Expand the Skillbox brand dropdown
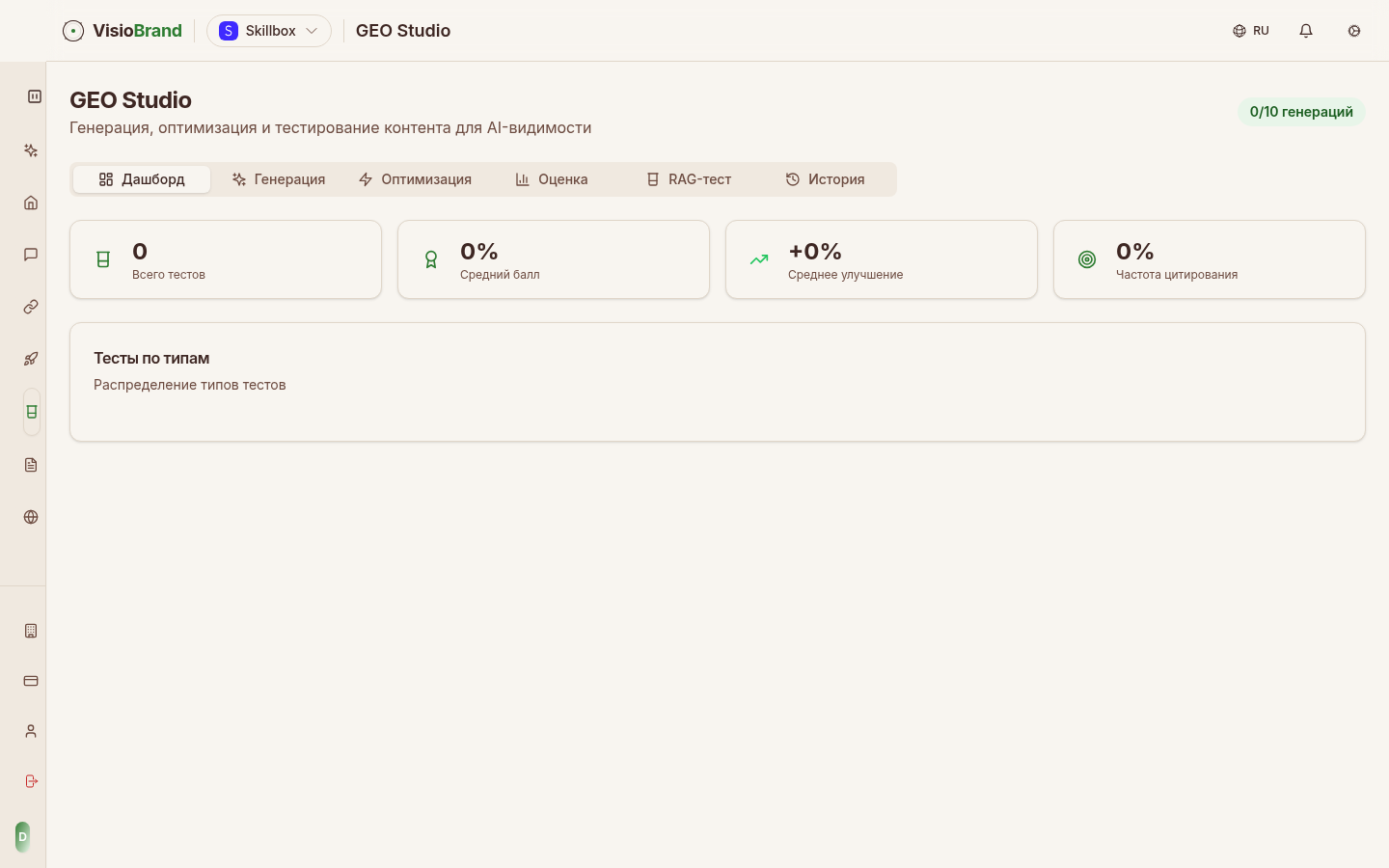The image size is (1389, 868). click(x=269, y=31)
